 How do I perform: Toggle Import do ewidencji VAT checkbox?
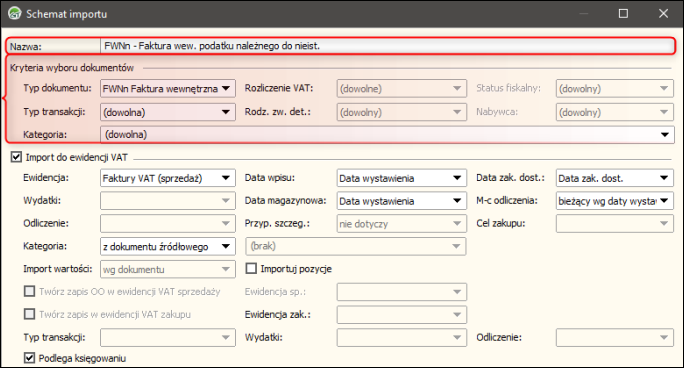(16, 157)
